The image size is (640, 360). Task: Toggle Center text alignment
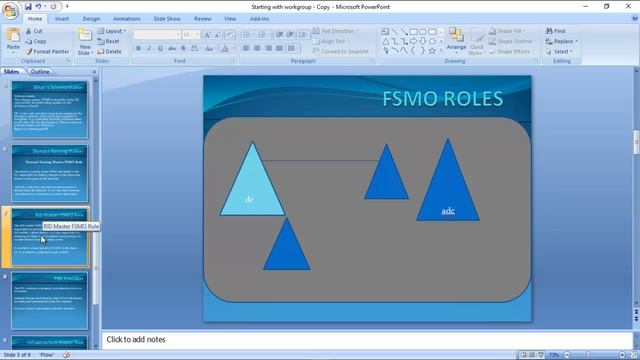tap(257, 49)
